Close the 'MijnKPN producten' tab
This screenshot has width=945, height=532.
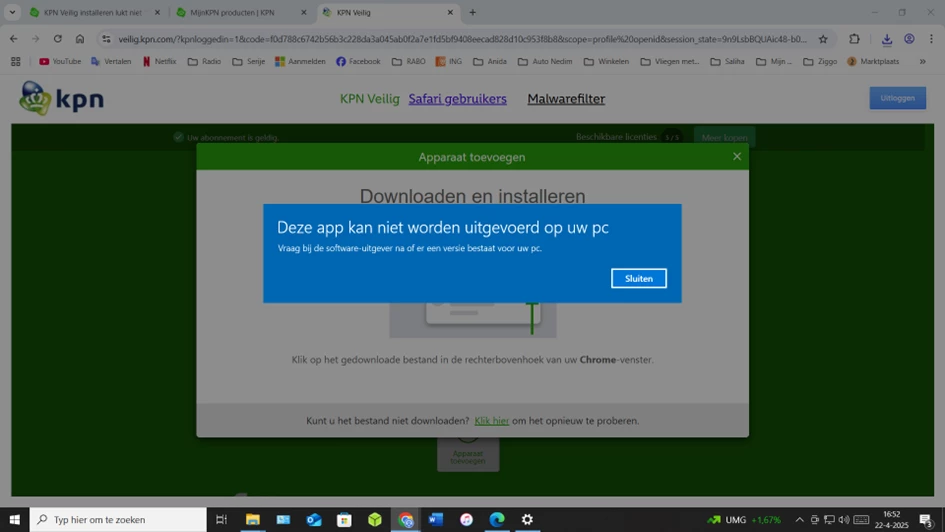(304, 12)
